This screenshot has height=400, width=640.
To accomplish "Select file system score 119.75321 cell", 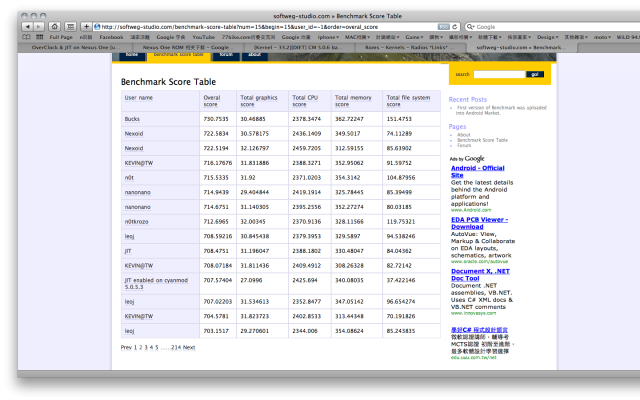I will click(401, 222).
